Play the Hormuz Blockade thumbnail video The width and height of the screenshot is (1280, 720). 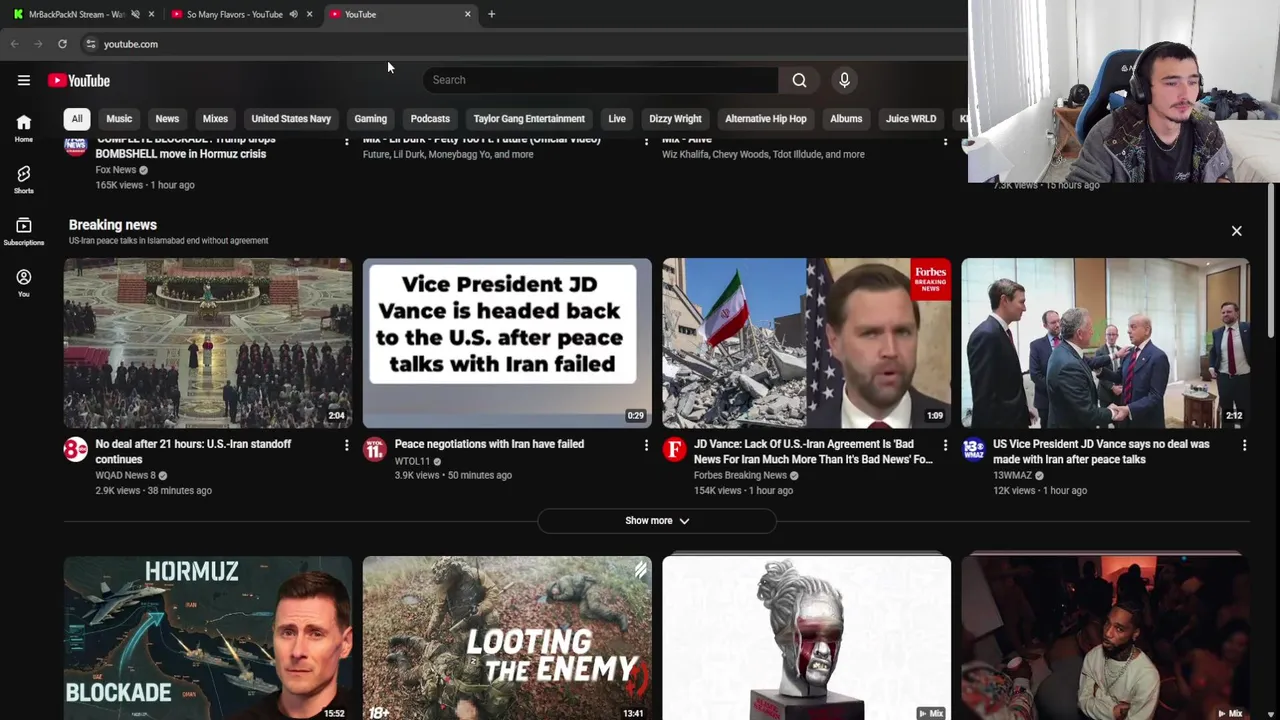208,638
